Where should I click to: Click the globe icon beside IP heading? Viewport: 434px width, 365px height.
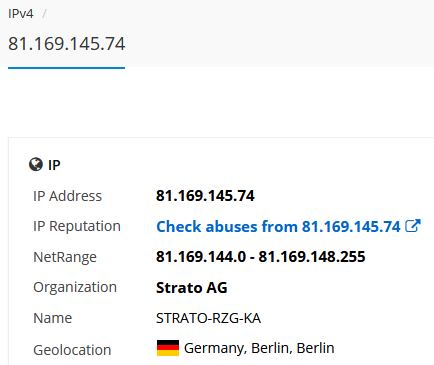pyautogui.click(x=36, y=164)
